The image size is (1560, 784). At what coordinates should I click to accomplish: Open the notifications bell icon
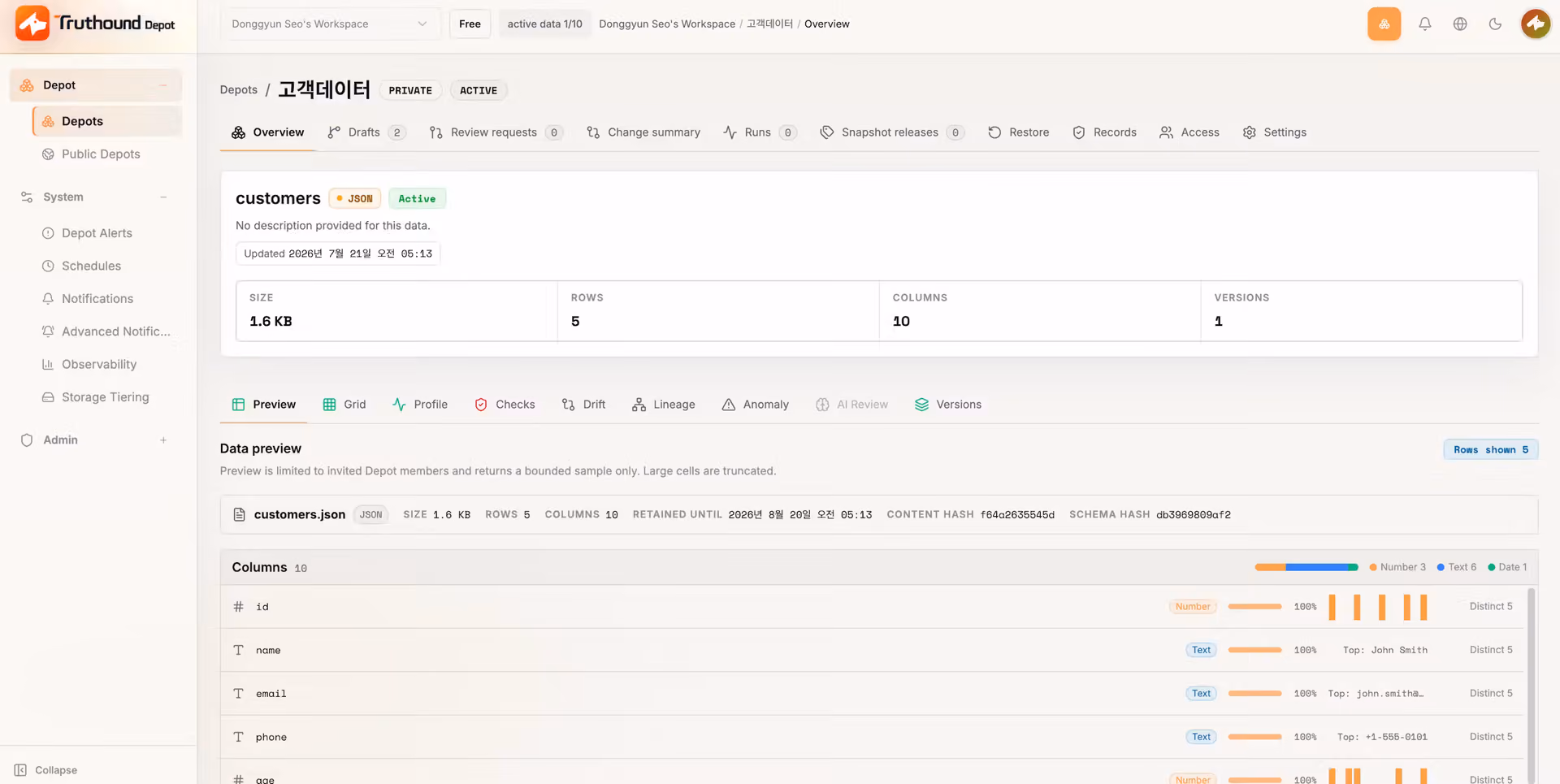(1424, 24)
